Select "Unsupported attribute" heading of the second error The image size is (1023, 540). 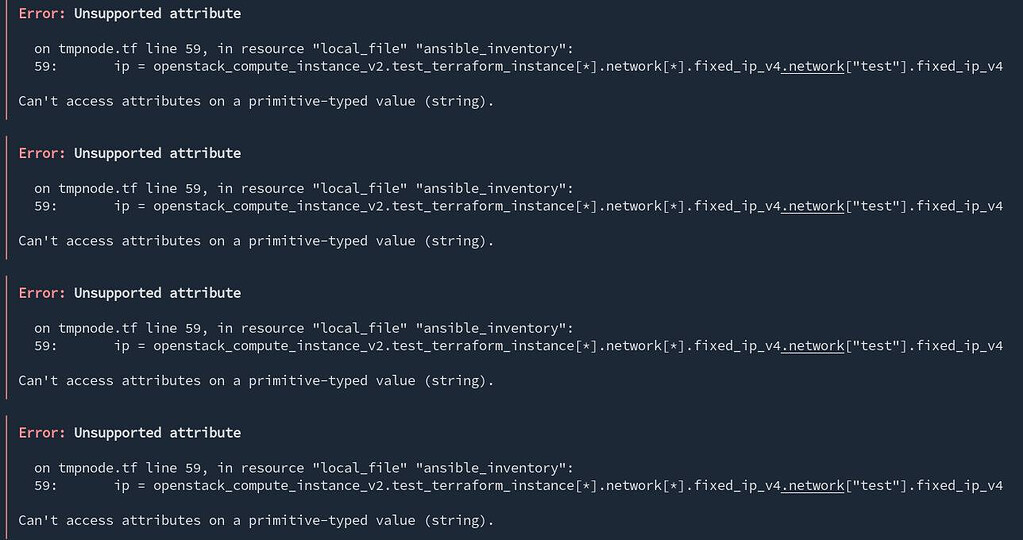(x=157, y=153)
